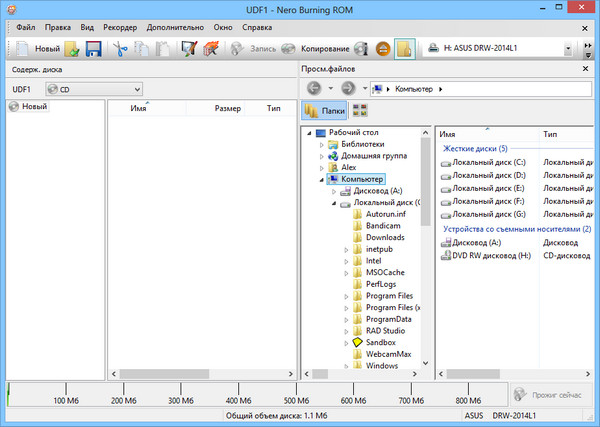Click the Cut scissors icon in toolbar

click(120, 48)
